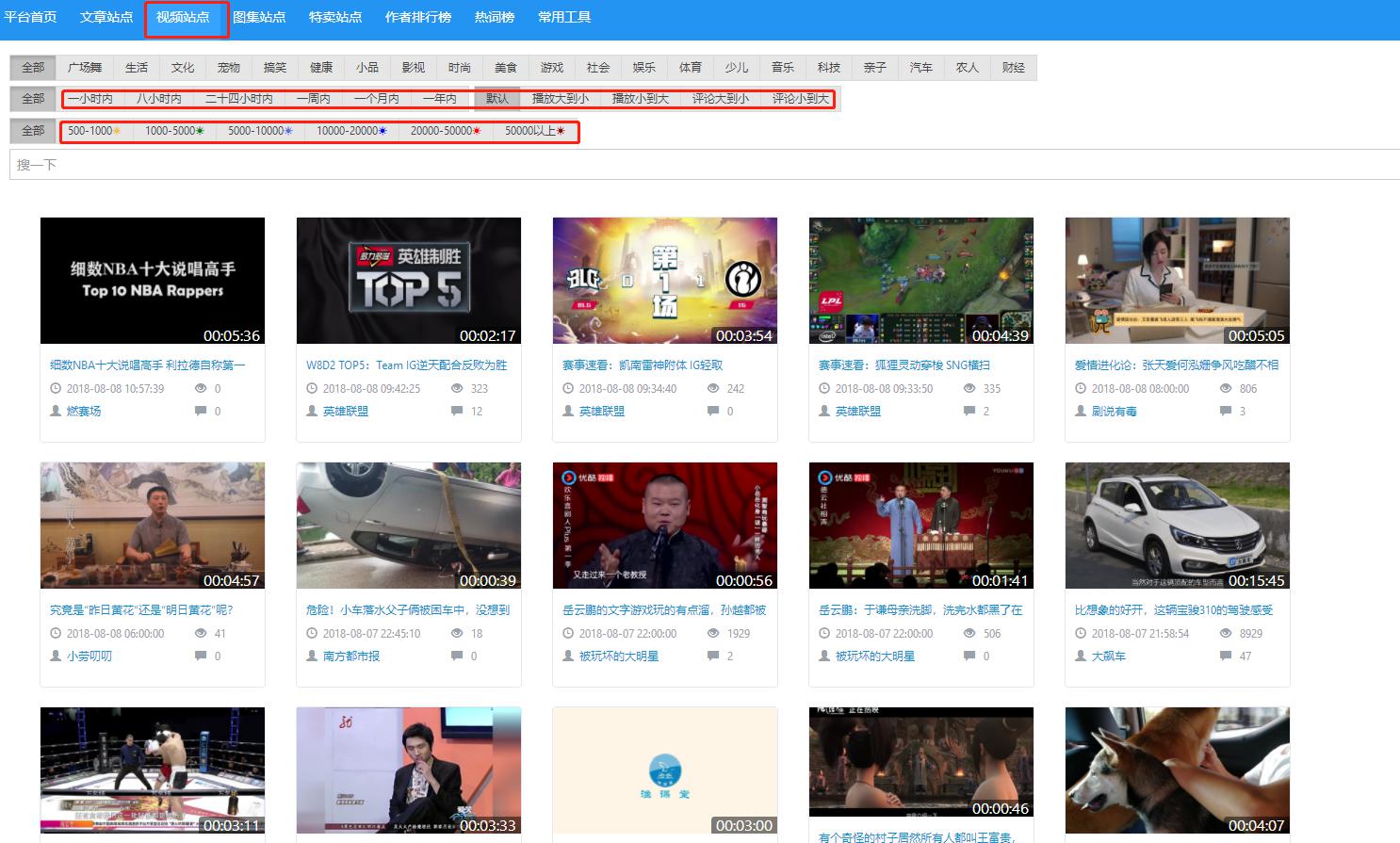Open the author link 被玩坏的大明星 under the 岳云鹏的文字游戏 video
Viewport: 1400px width, 843px height.
(618, 656)
